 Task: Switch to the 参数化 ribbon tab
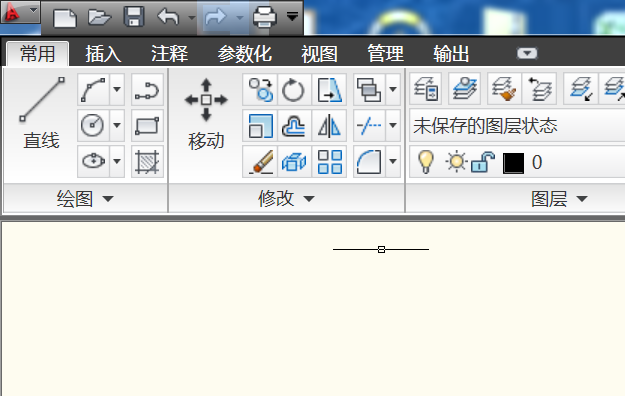[245, 53]
